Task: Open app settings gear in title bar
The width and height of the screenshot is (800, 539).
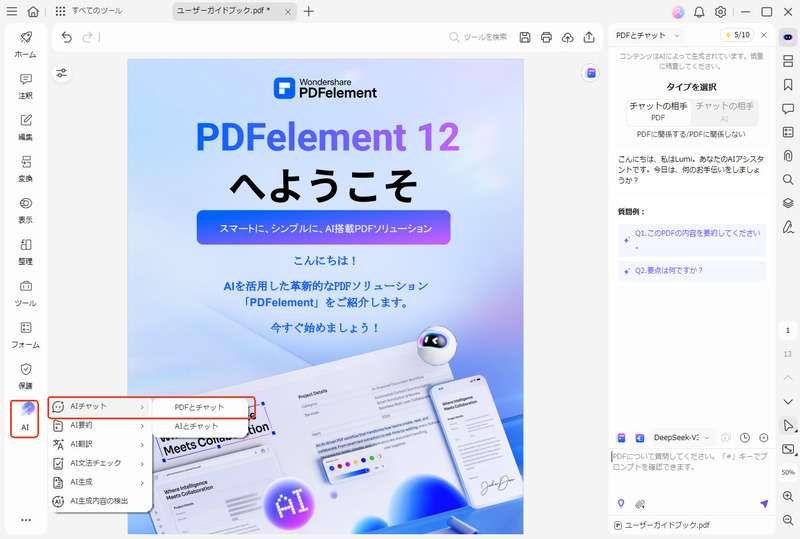Action: (x=720, y=12)
